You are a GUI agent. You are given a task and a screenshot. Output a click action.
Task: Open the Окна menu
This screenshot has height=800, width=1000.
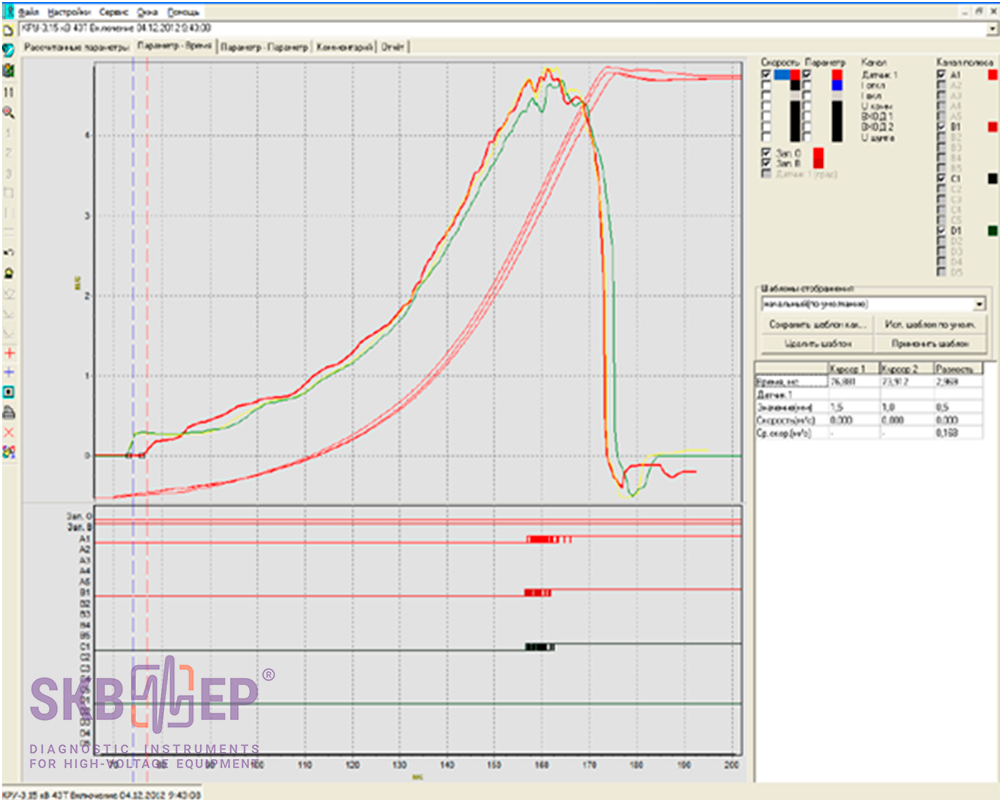pyautogui.click(x=147, y=12)
